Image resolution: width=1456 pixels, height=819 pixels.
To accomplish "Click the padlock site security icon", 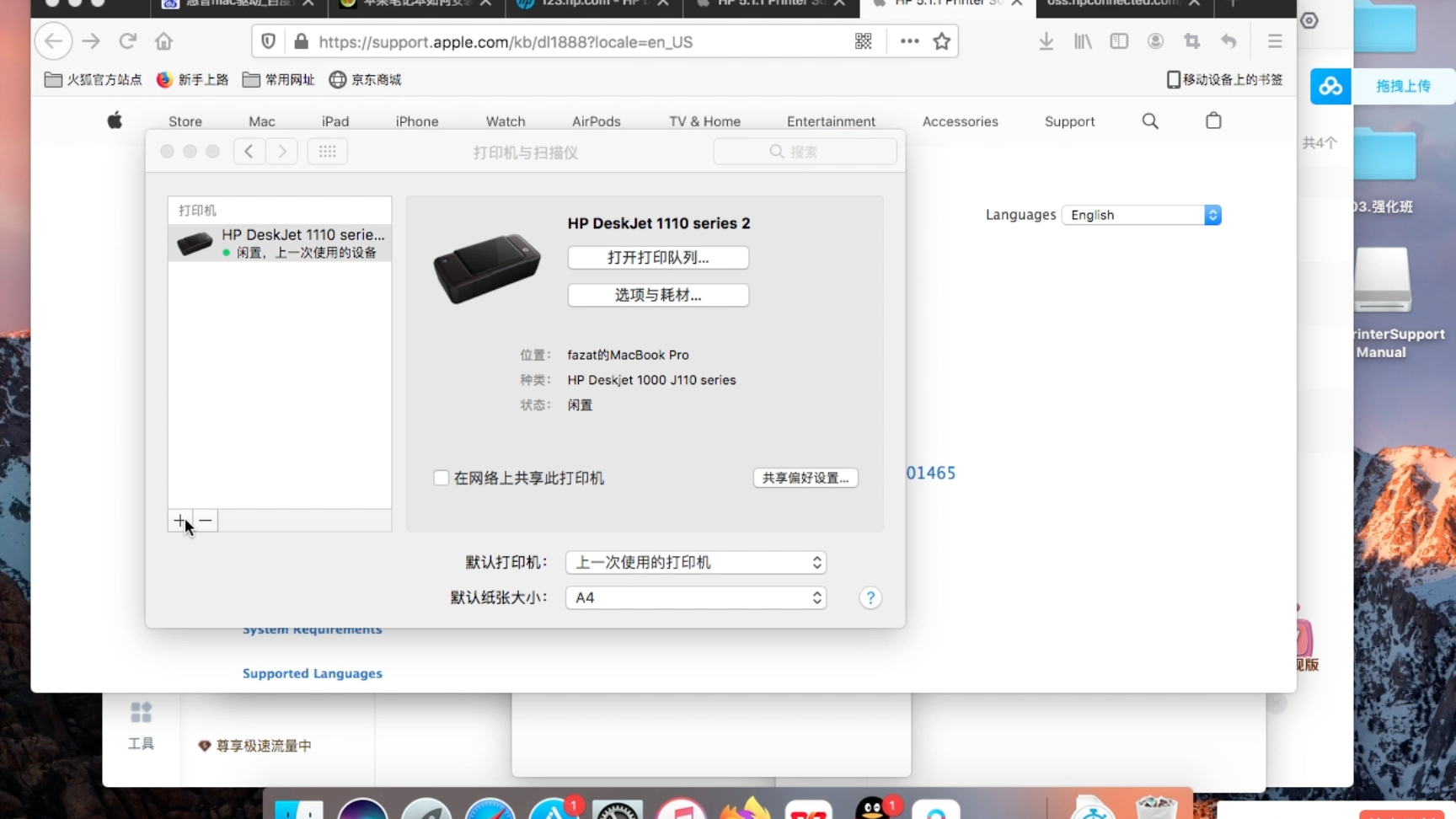I will 301,41.
